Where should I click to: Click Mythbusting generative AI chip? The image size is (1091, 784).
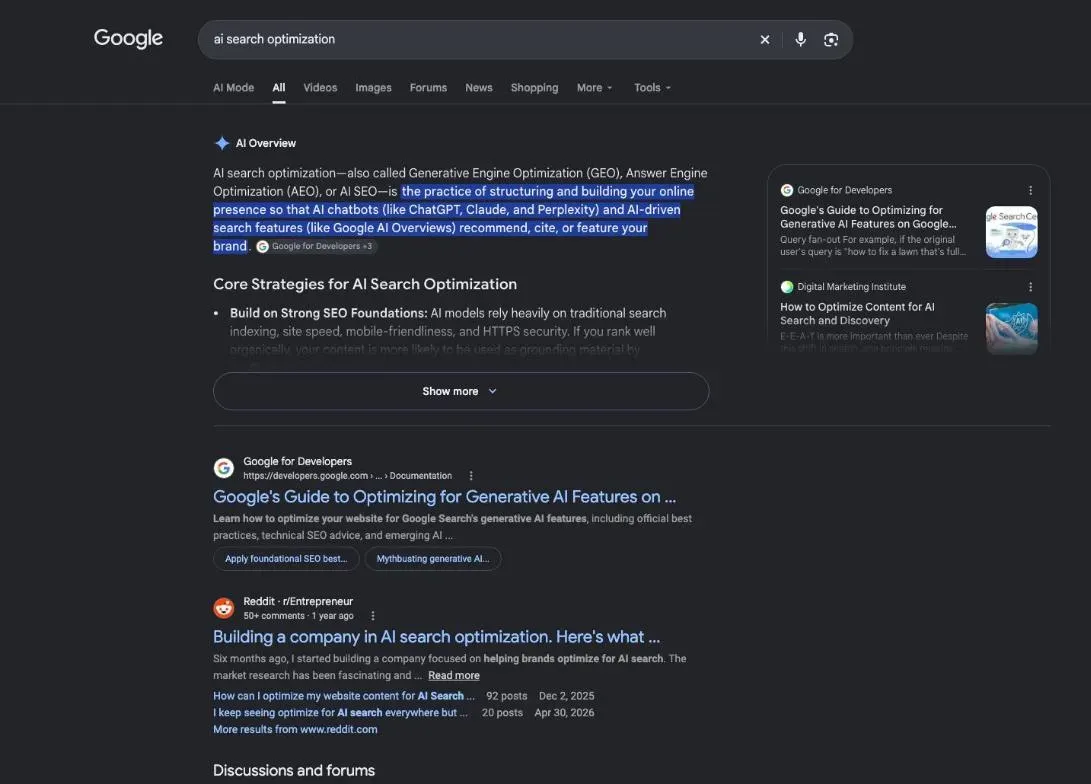coord(433,559)
